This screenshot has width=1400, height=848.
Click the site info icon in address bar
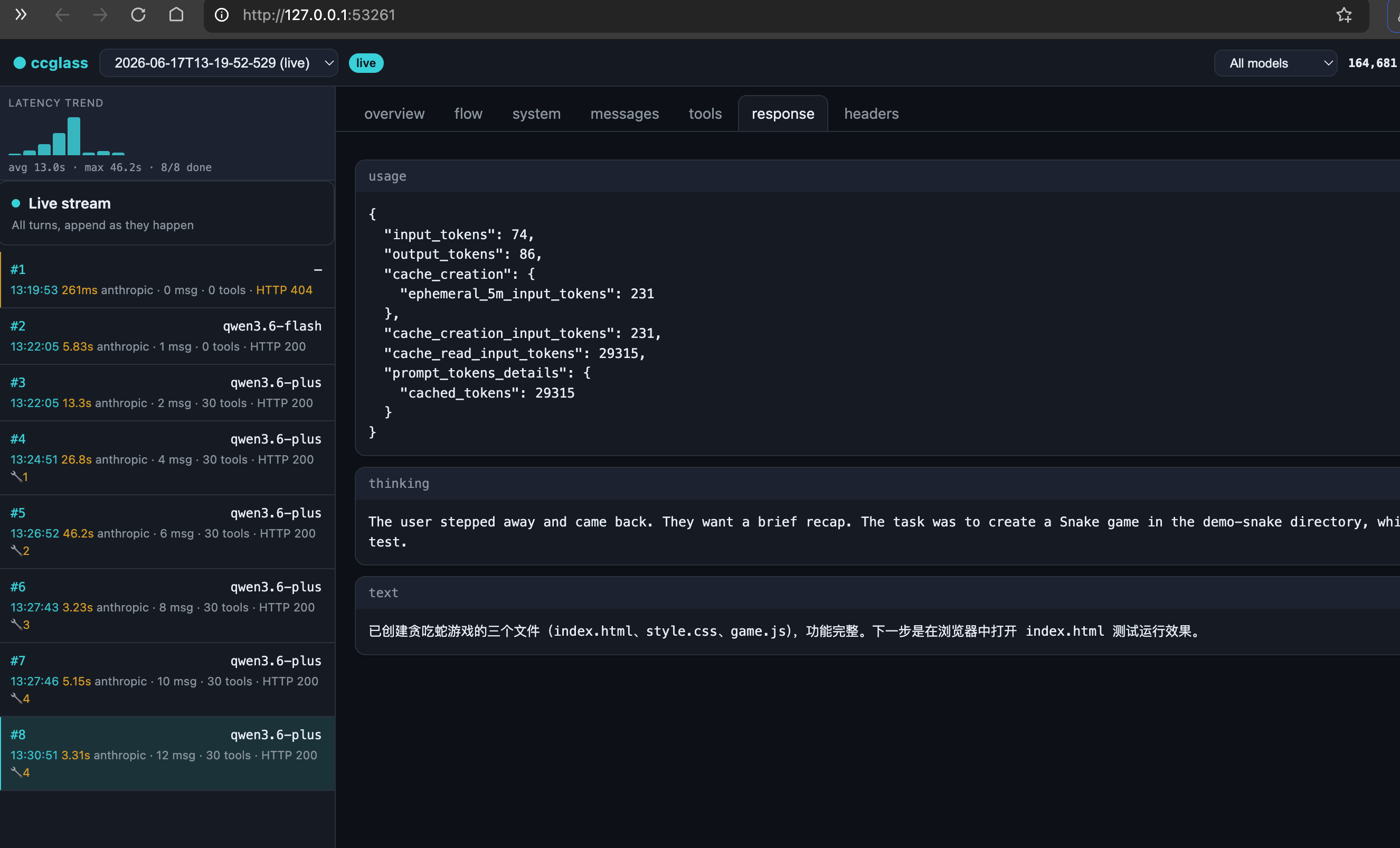[x=222, y=15]
